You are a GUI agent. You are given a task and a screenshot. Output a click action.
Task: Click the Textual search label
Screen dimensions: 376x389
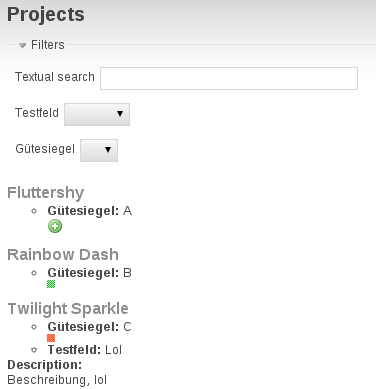click(x=55, y=77)
